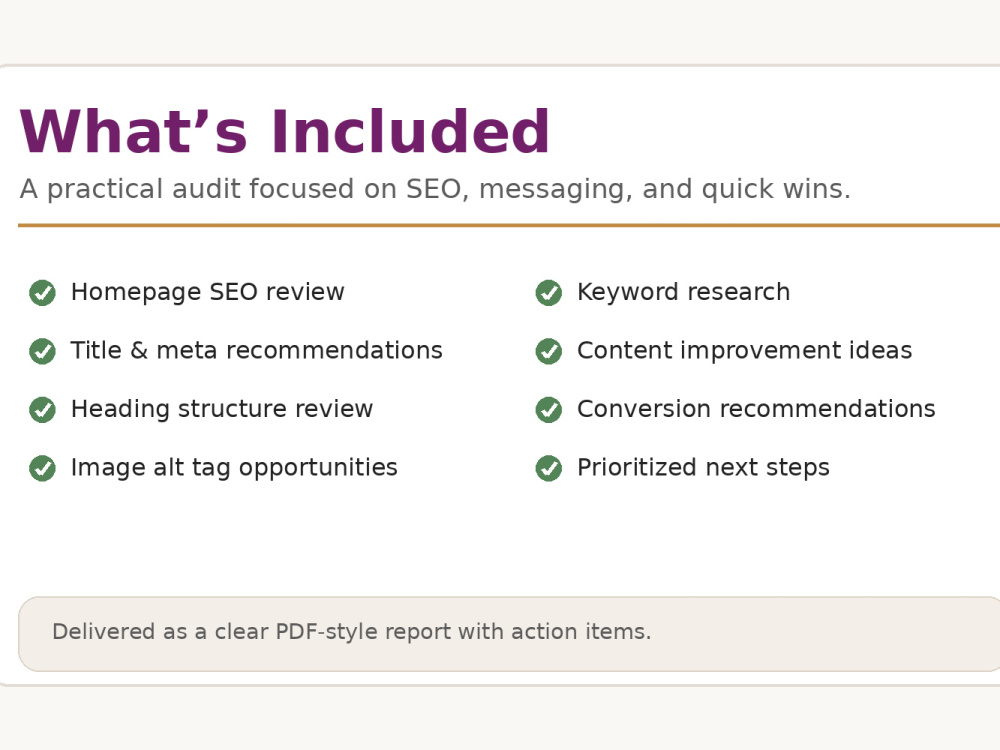The width and height of the screenshot is (1000, 750).
Task: Click the Prioritized next steps item
Action: pos(703,467)
